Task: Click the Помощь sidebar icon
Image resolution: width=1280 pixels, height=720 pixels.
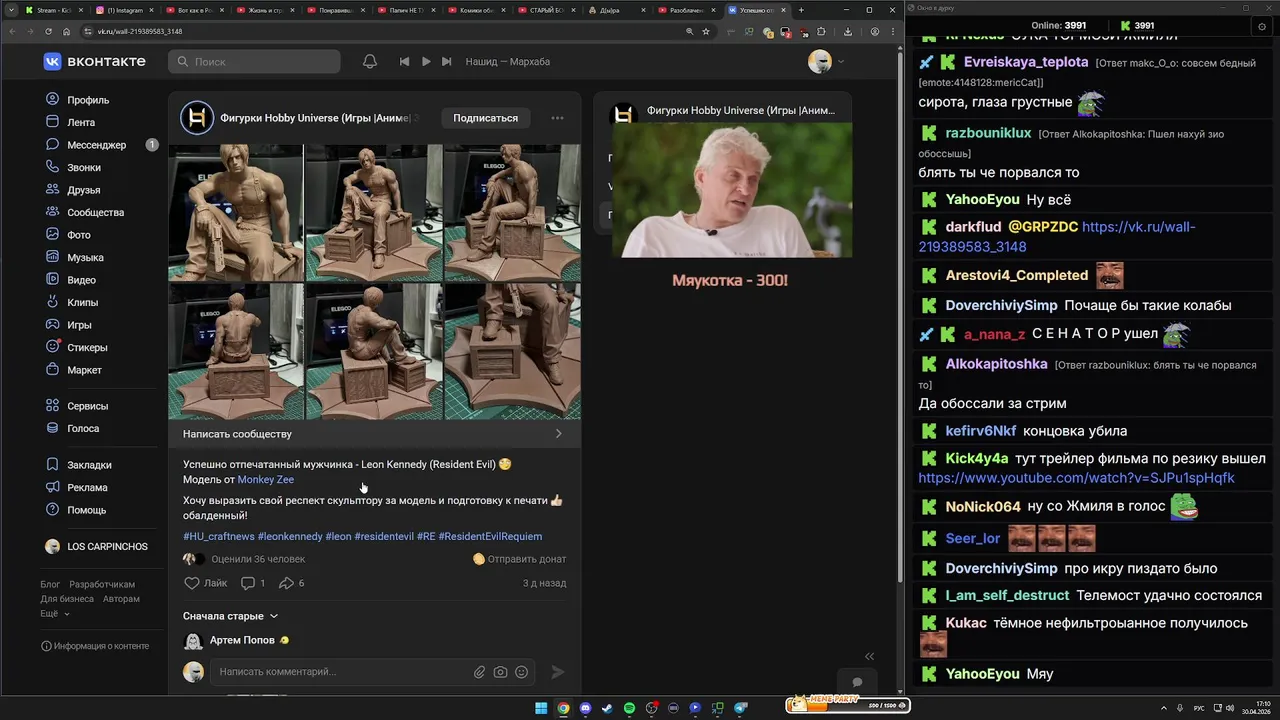Action: (53, 510)
